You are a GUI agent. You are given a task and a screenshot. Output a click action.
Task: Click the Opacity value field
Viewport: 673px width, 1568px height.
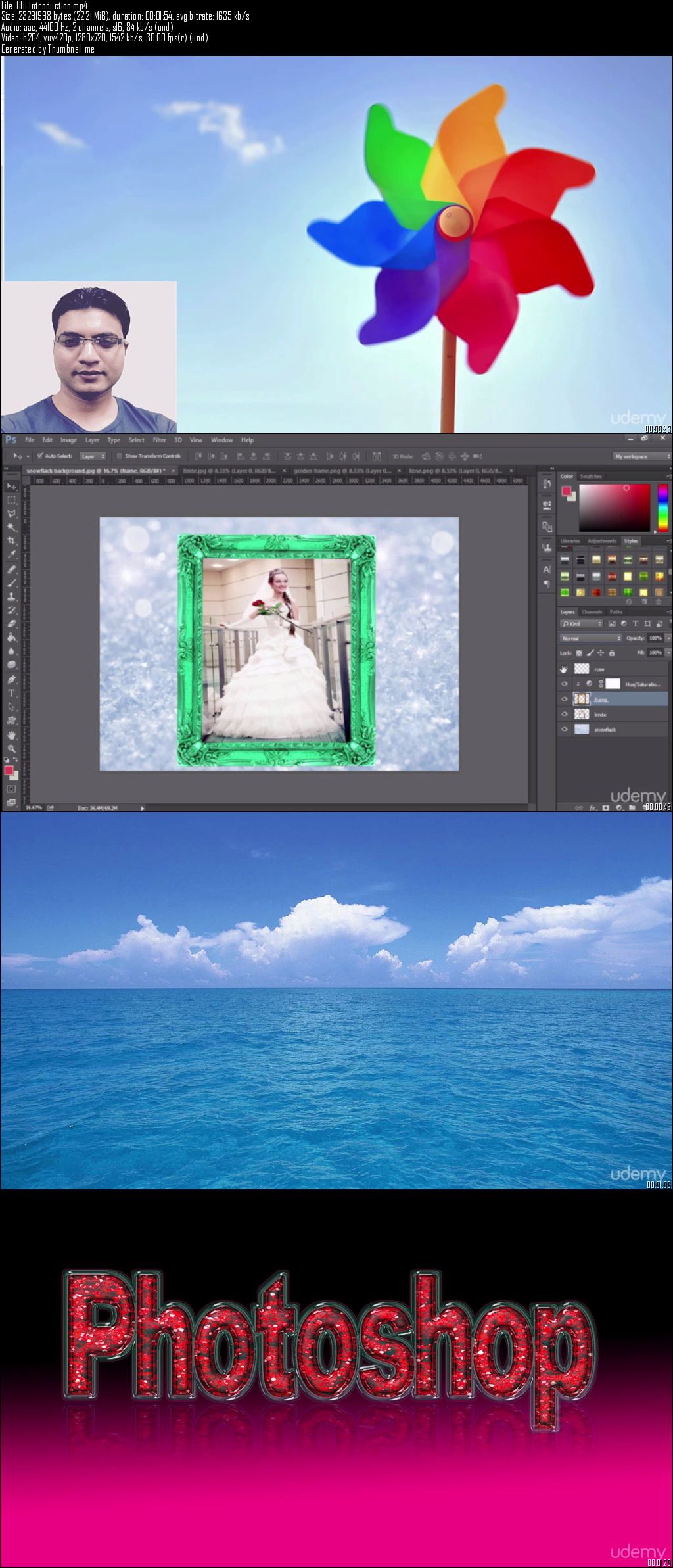655,638
